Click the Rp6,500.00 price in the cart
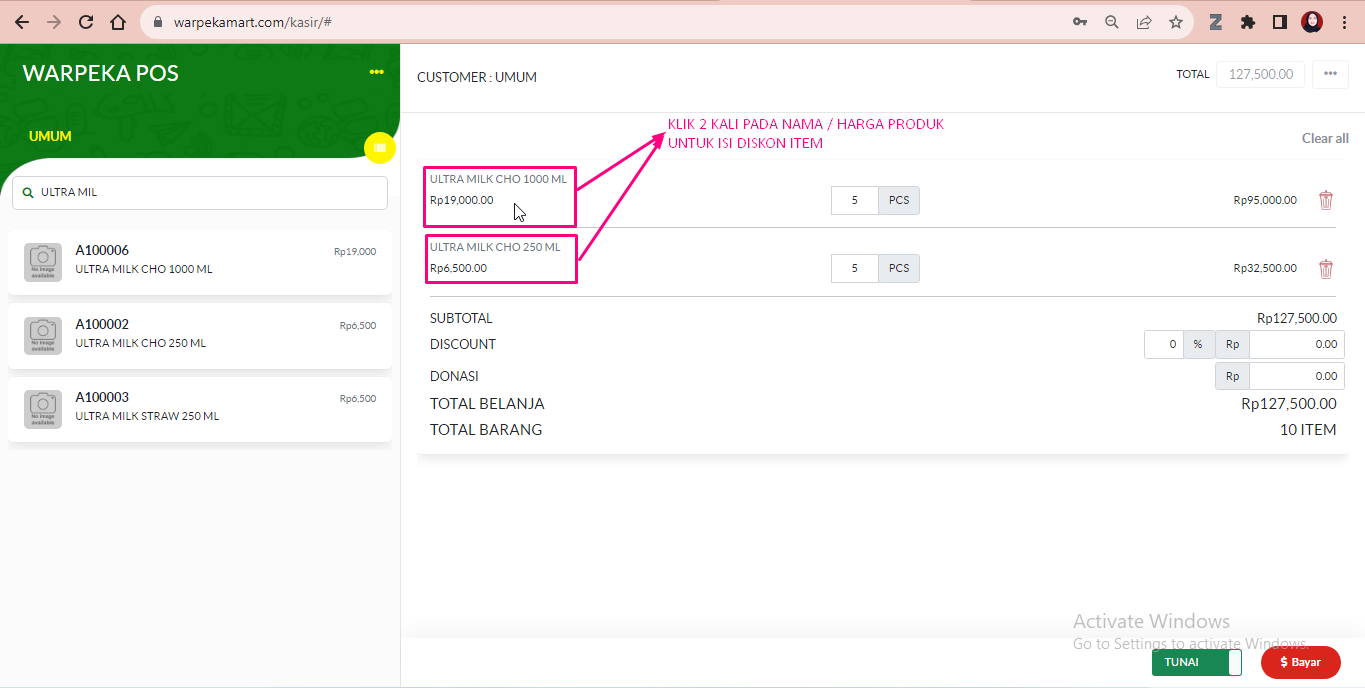This screenshot has height=688, width=1365. pos(459,268)
